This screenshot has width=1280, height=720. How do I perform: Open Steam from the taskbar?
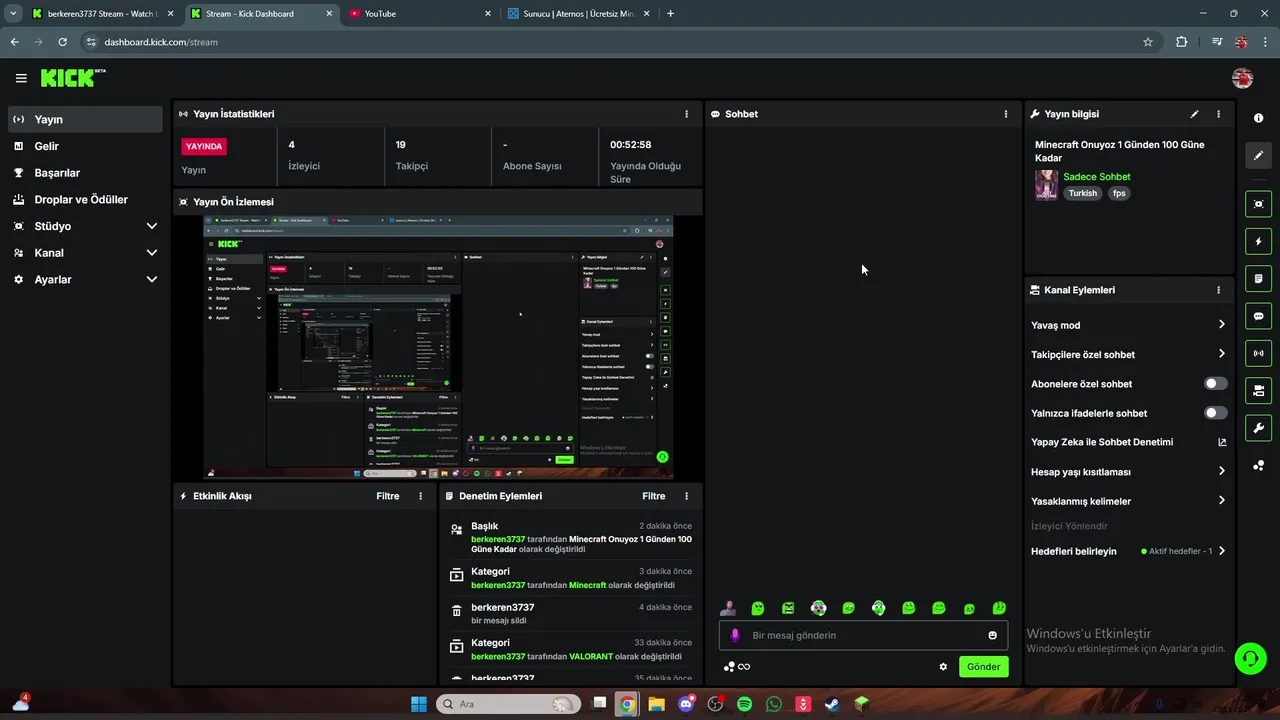[x=832, y=704]
